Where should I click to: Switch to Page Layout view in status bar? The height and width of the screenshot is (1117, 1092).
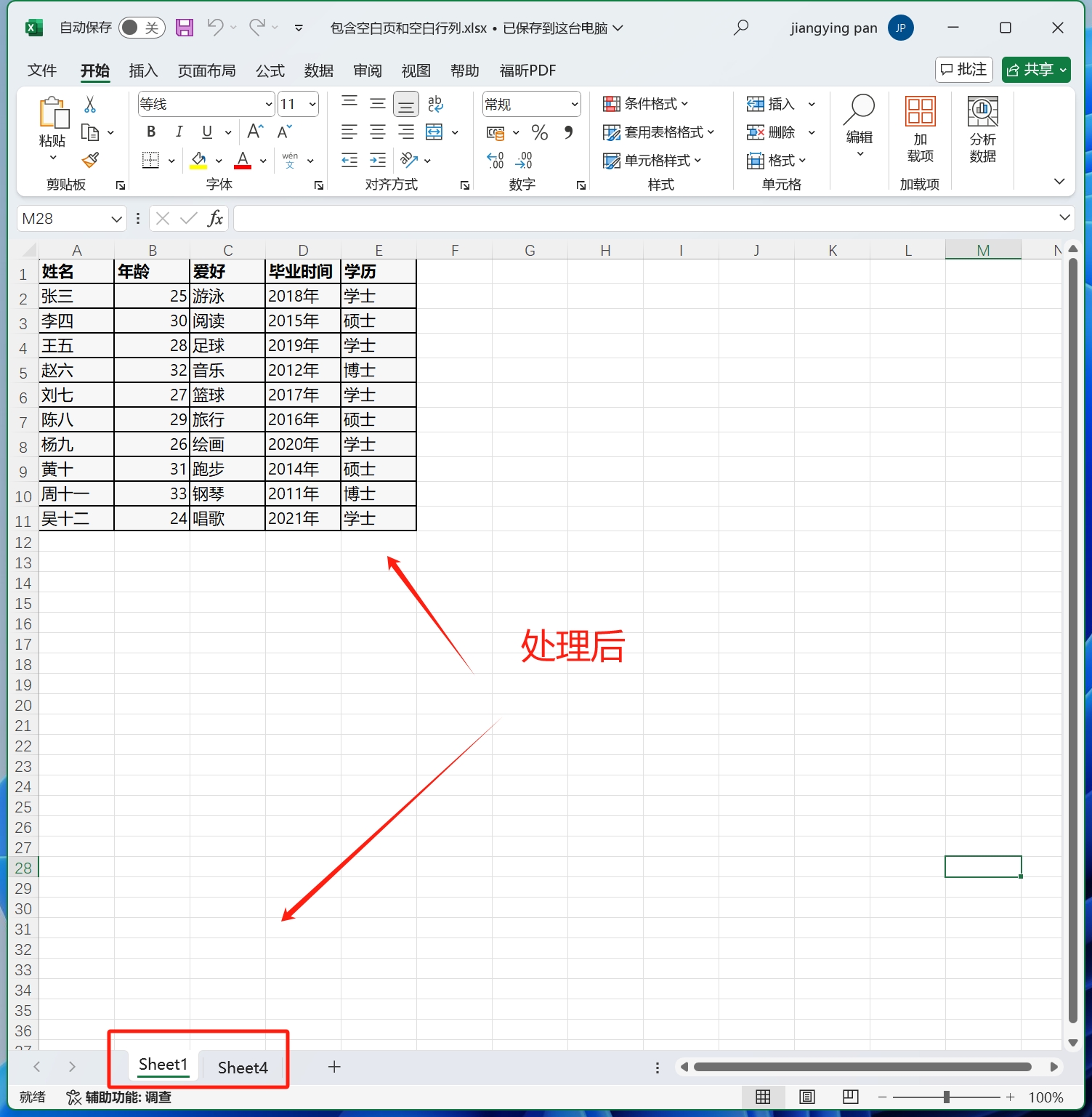pyautogui.click(x=806, y=1097)
